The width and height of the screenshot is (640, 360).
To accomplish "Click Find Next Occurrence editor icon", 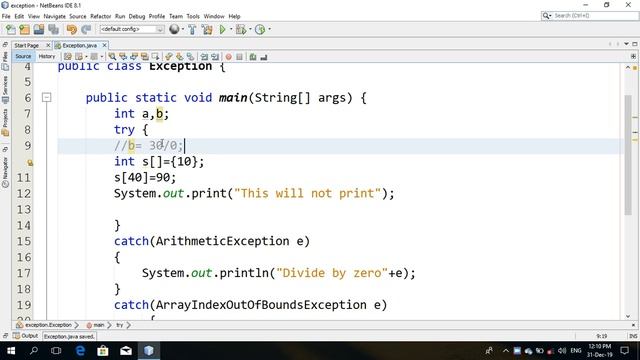I will [134, 57].
